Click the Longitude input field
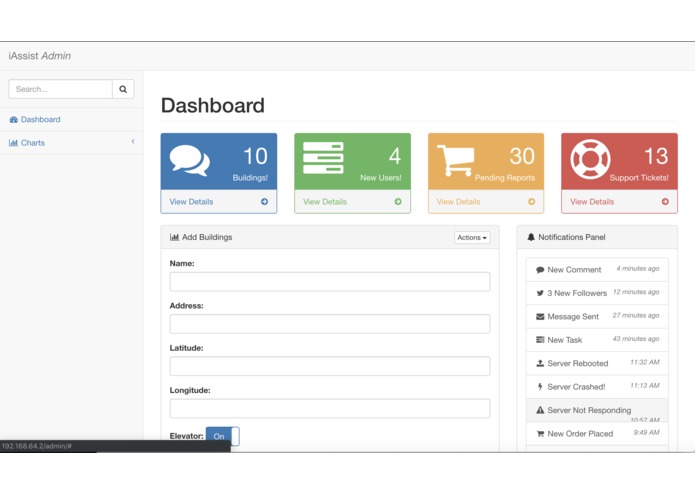Screen dimensions: 695x494 [330, 408]
